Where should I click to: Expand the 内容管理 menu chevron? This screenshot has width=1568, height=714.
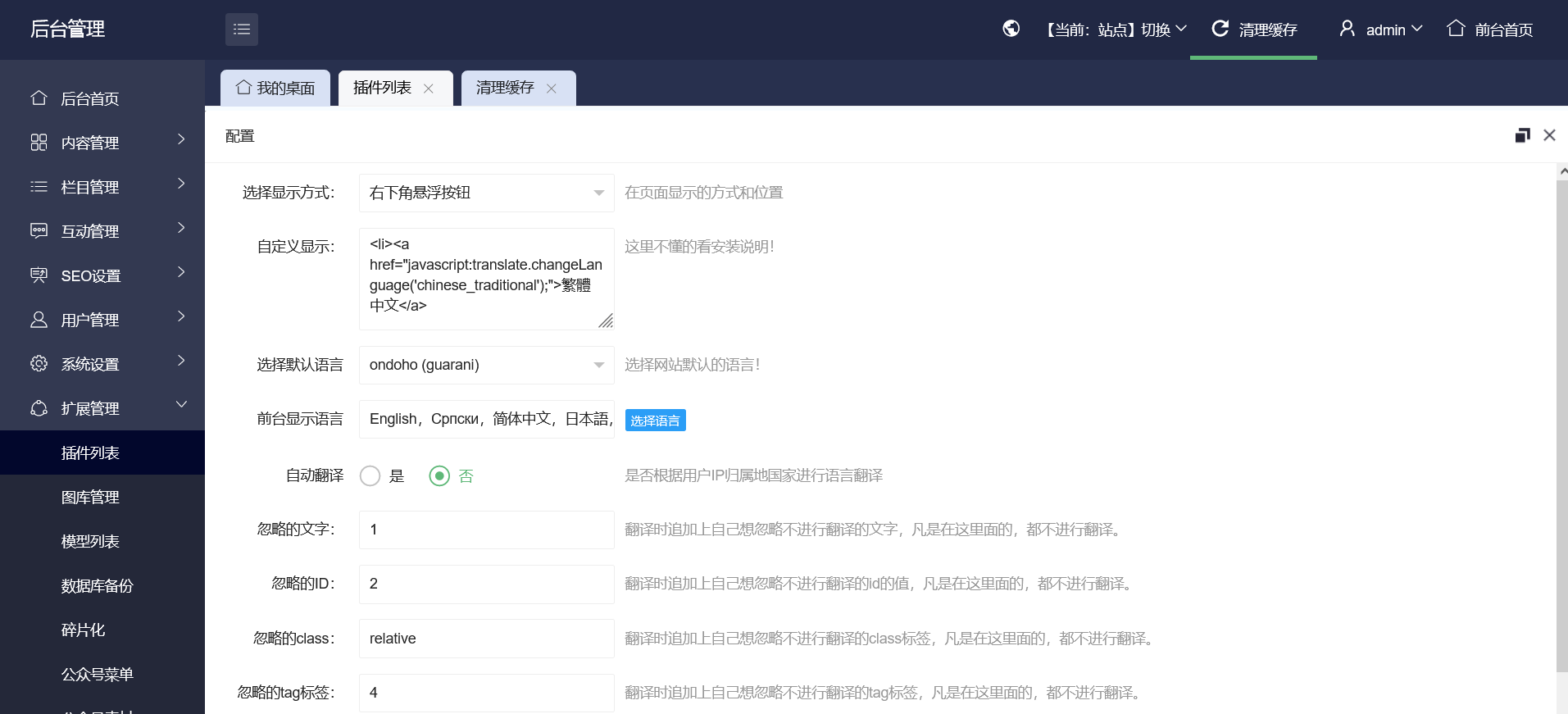[x=181, y=139]
